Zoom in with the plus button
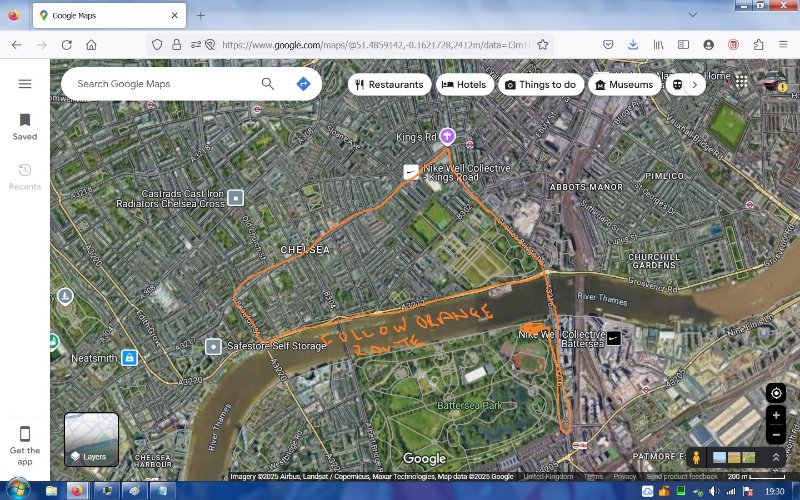The image size is (800, 500). point(776,415)
